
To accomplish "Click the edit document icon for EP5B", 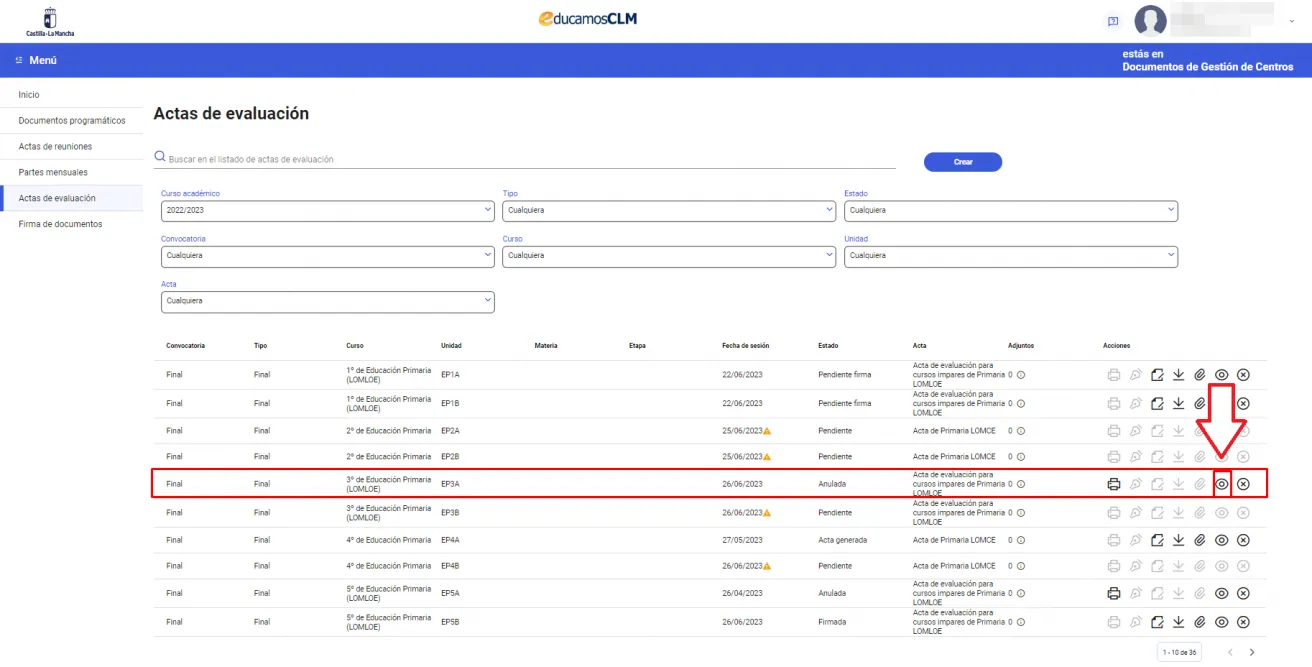I will (x=1157, y=622).
